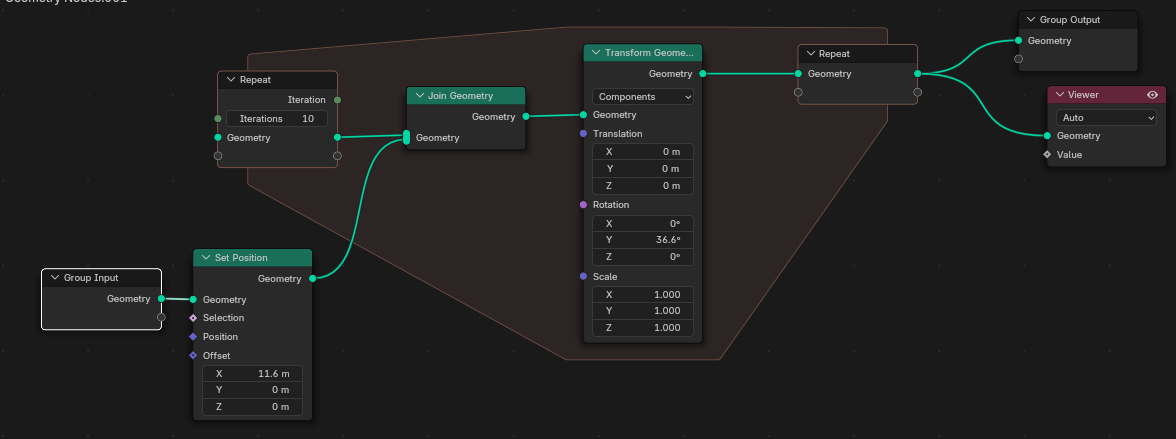Click Set Position Offset socket
This screenshot has width=1176, height=439.
click(193, 356)
